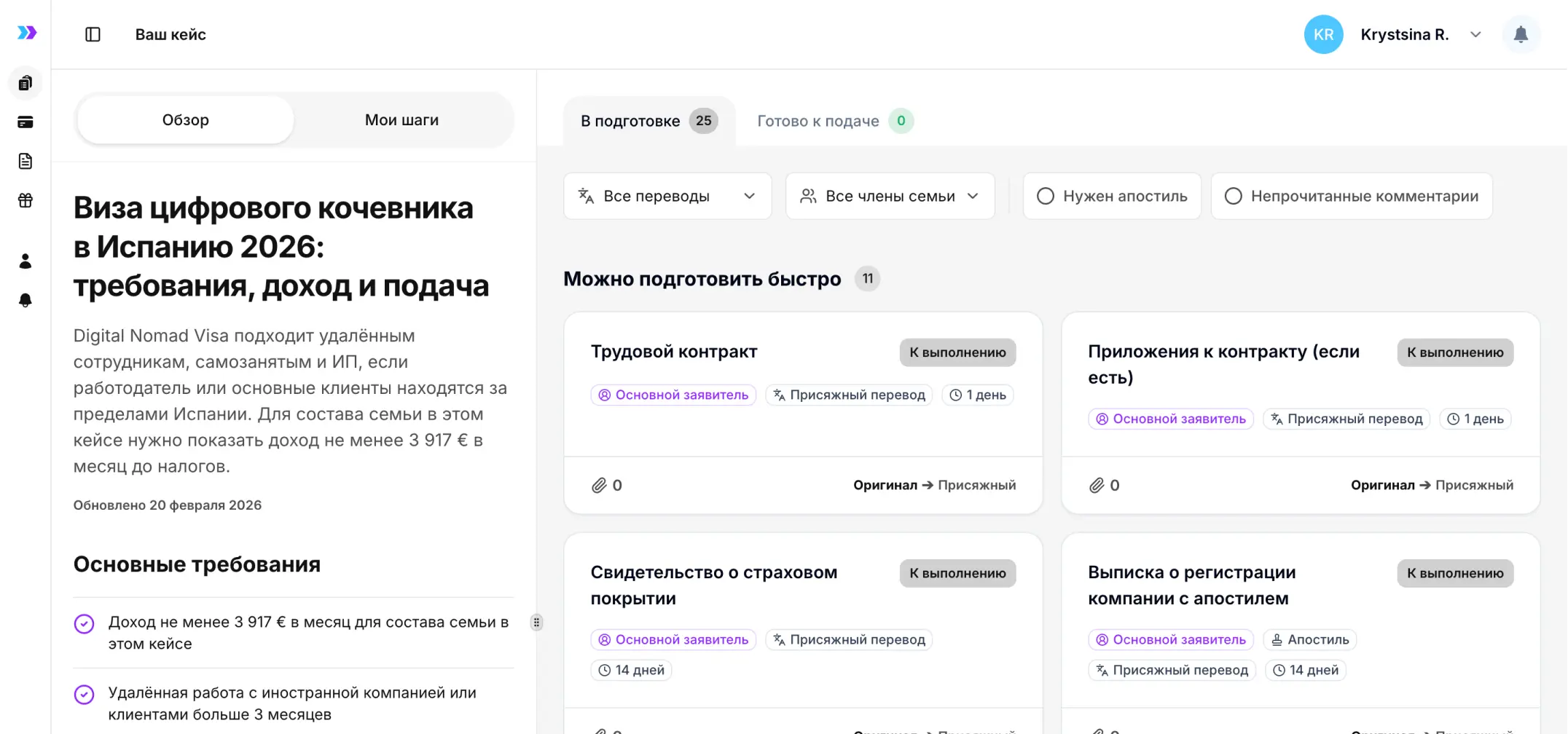
Task: Open the Приложения к контракту (если есть) title
Action: 1224,364
